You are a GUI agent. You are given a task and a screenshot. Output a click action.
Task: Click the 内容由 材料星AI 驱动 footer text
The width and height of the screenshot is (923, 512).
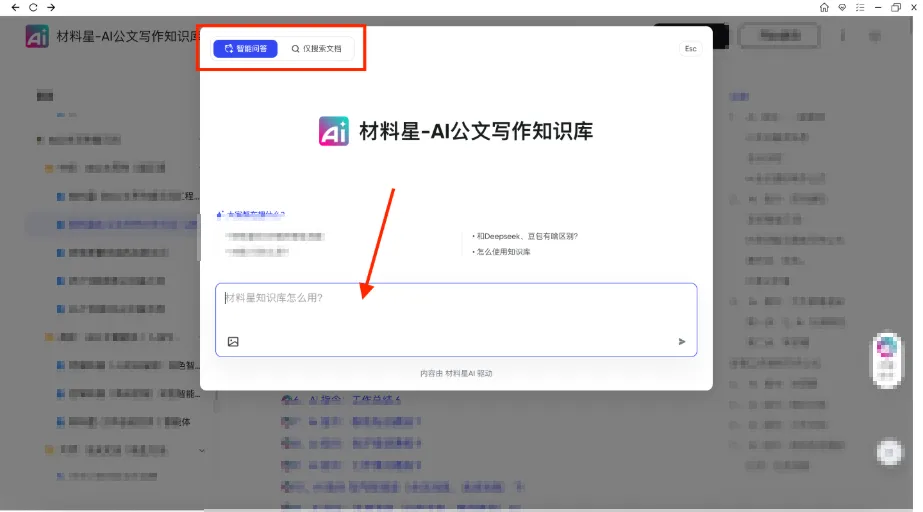(x=456, y=373)
